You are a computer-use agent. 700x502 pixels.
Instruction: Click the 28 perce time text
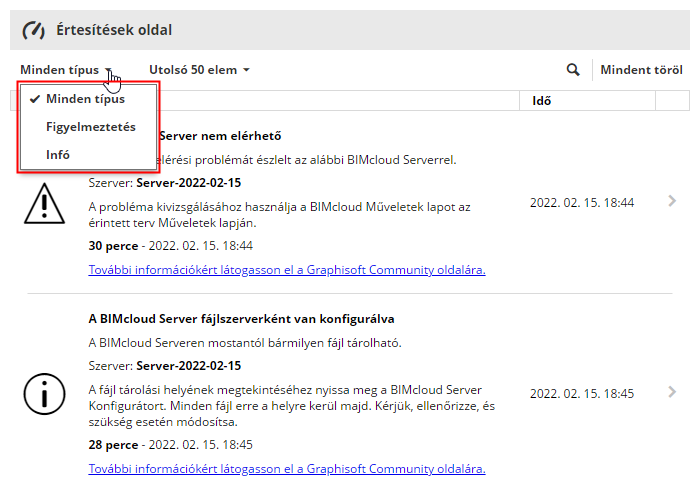click(x=113, y=445)
